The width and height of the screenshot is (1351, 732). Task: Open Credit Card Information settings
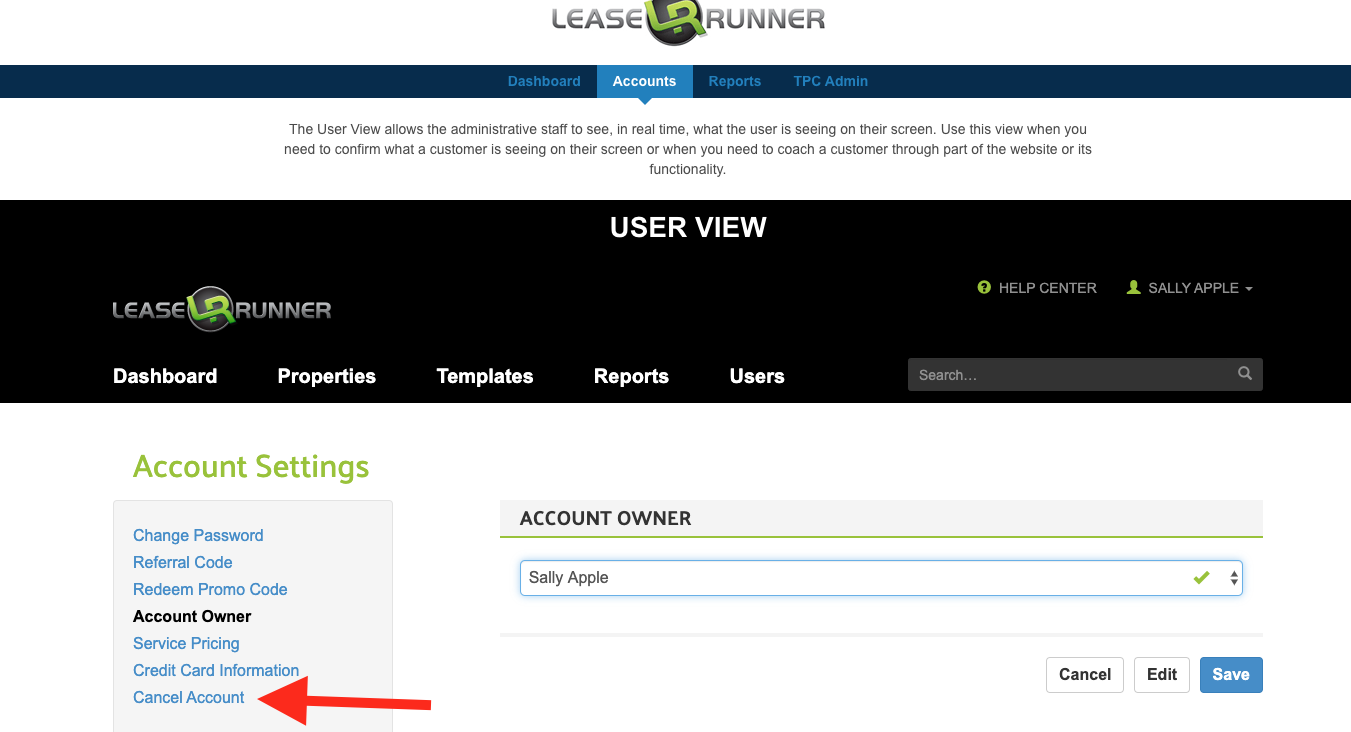point(216,670)
